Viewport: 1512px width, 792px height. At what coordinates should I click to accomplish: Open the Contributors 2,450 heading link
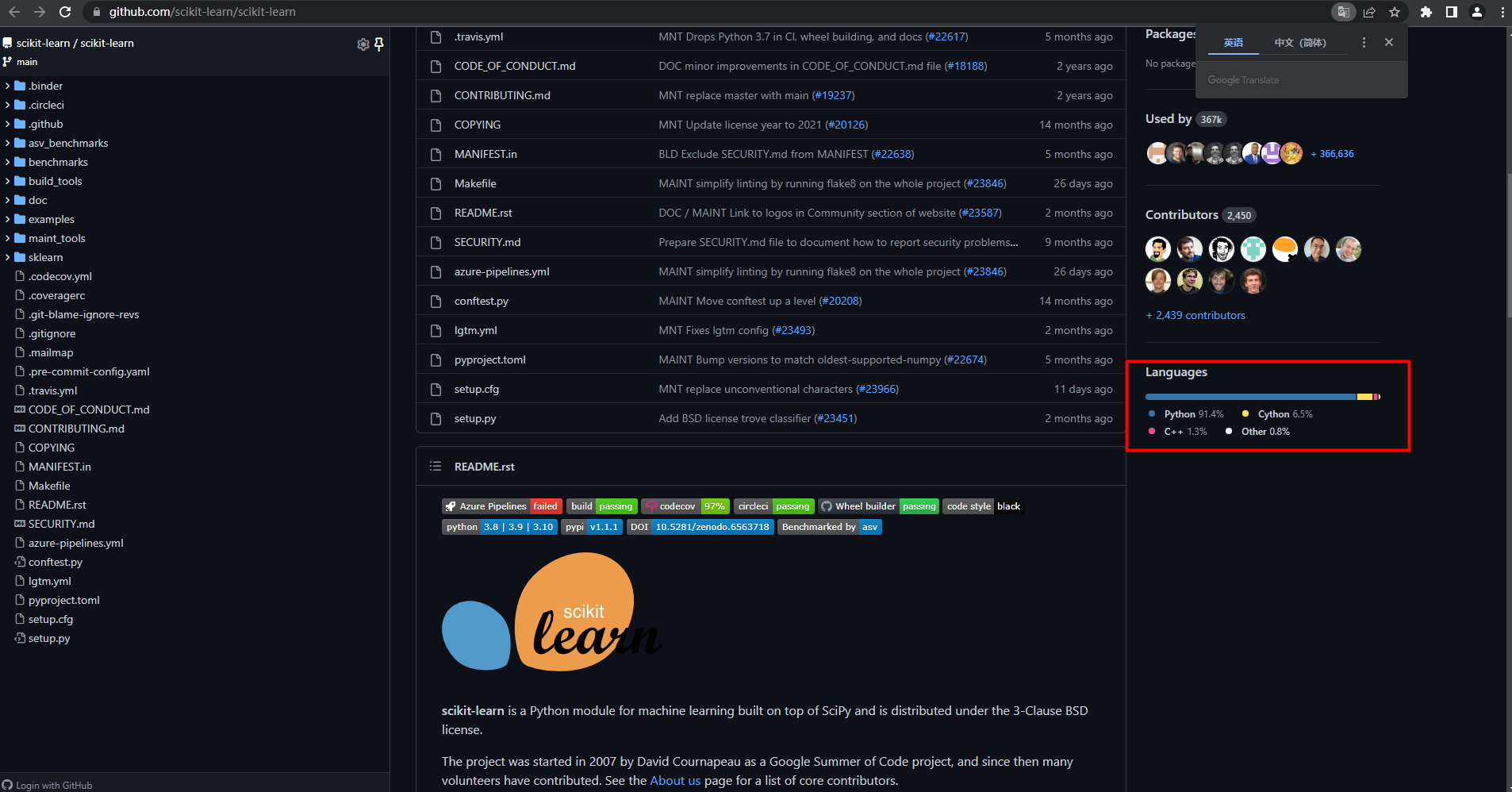click(1200, 215)
